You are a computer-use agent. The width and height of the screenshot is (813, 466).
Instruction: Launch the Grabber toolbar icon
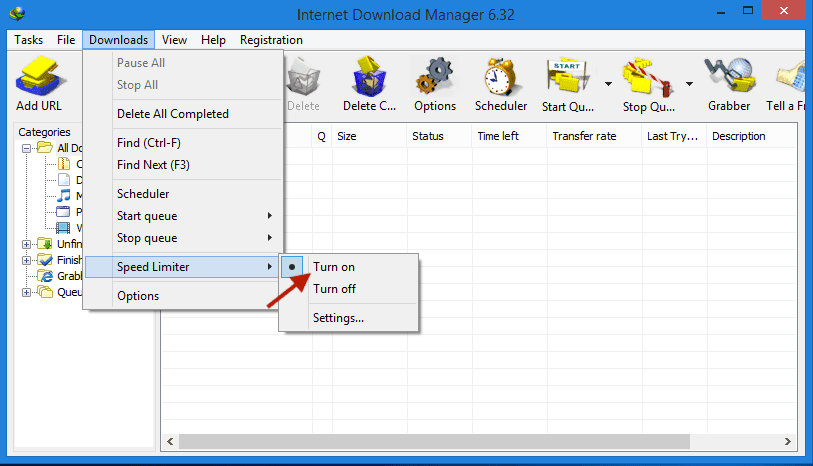coord(730,77)
